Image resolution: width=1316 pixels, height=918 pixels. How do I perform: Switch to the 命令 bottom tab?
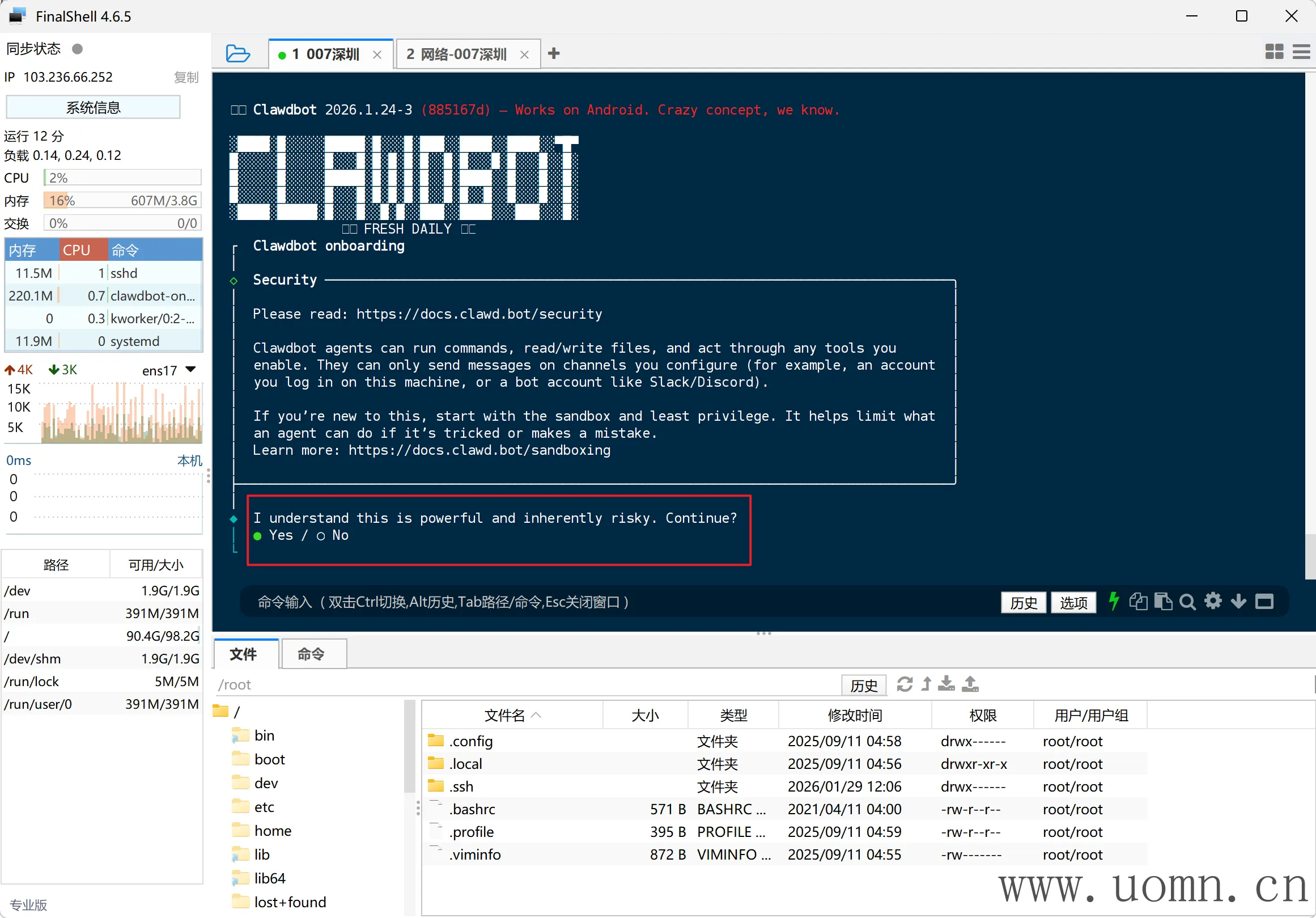311,654
